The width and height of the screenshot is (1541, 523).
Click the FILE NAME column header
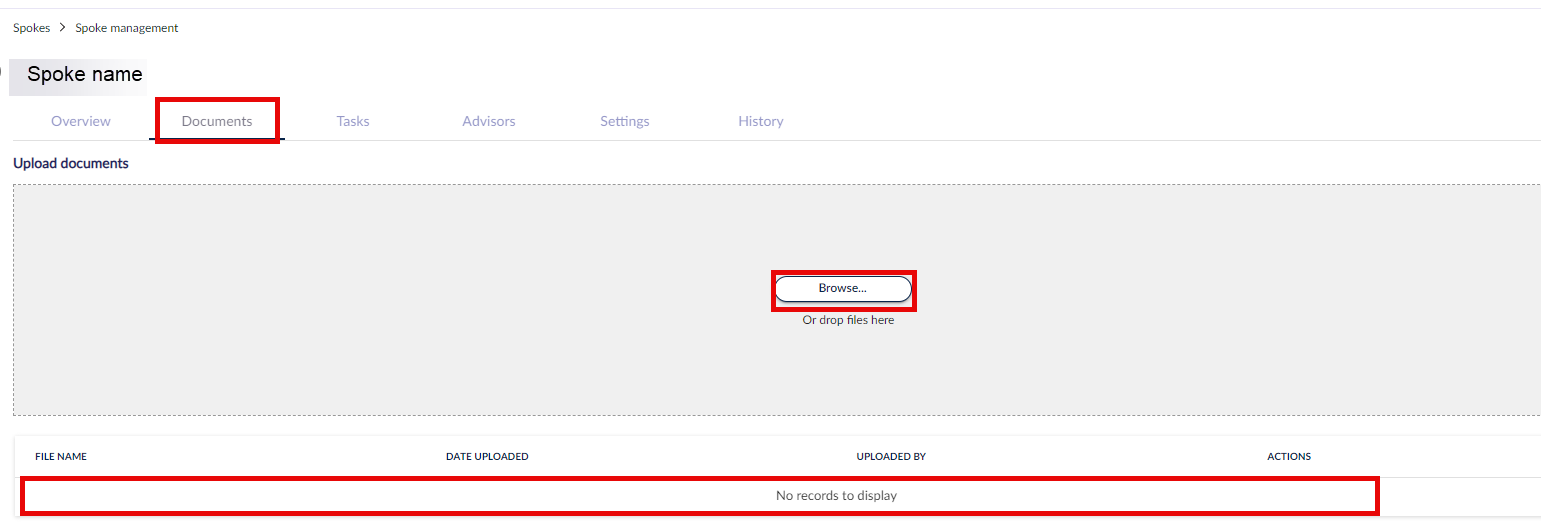click(61, 456)
